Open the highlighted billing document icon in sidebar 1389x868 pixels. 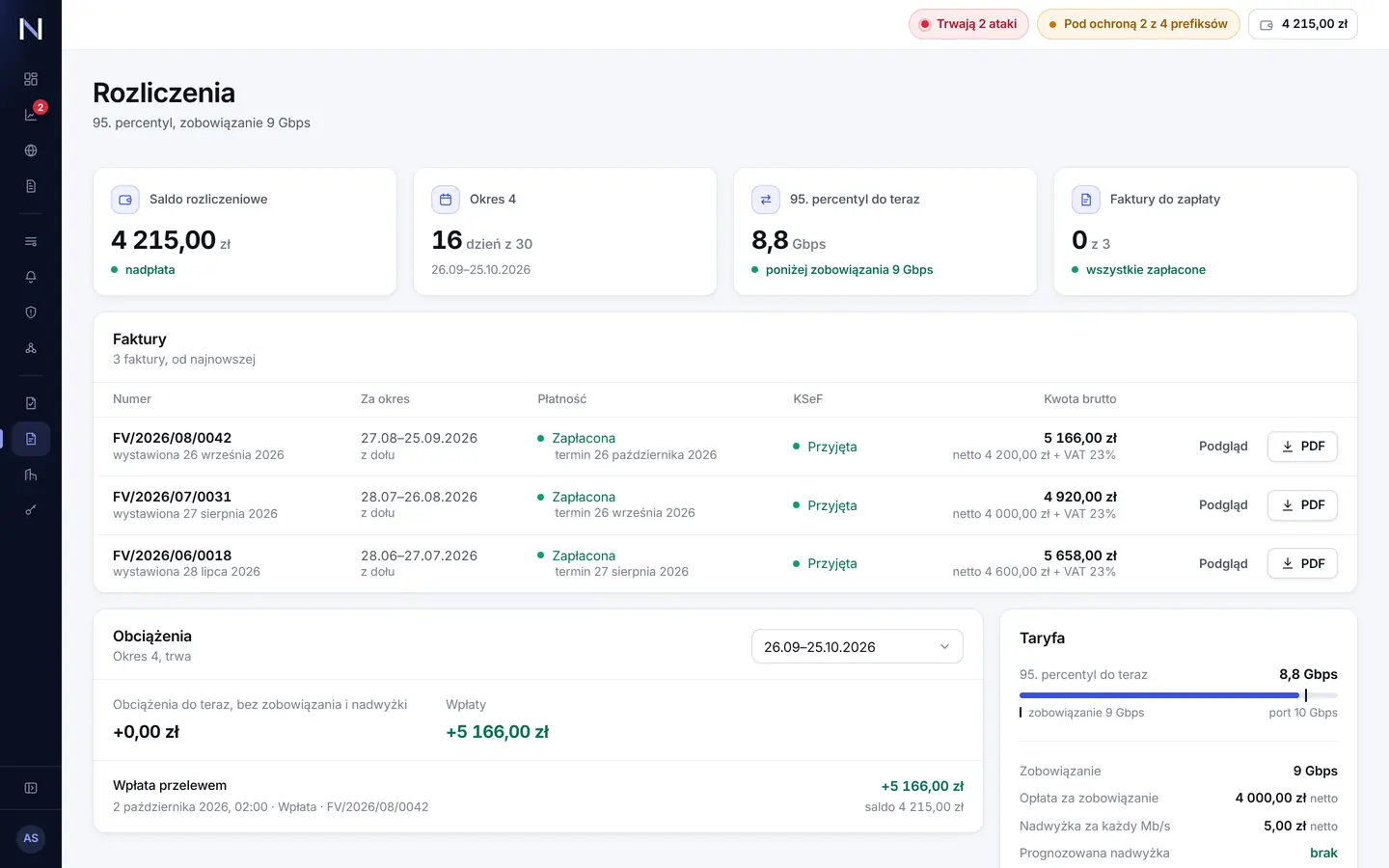[x=31, y=439]
